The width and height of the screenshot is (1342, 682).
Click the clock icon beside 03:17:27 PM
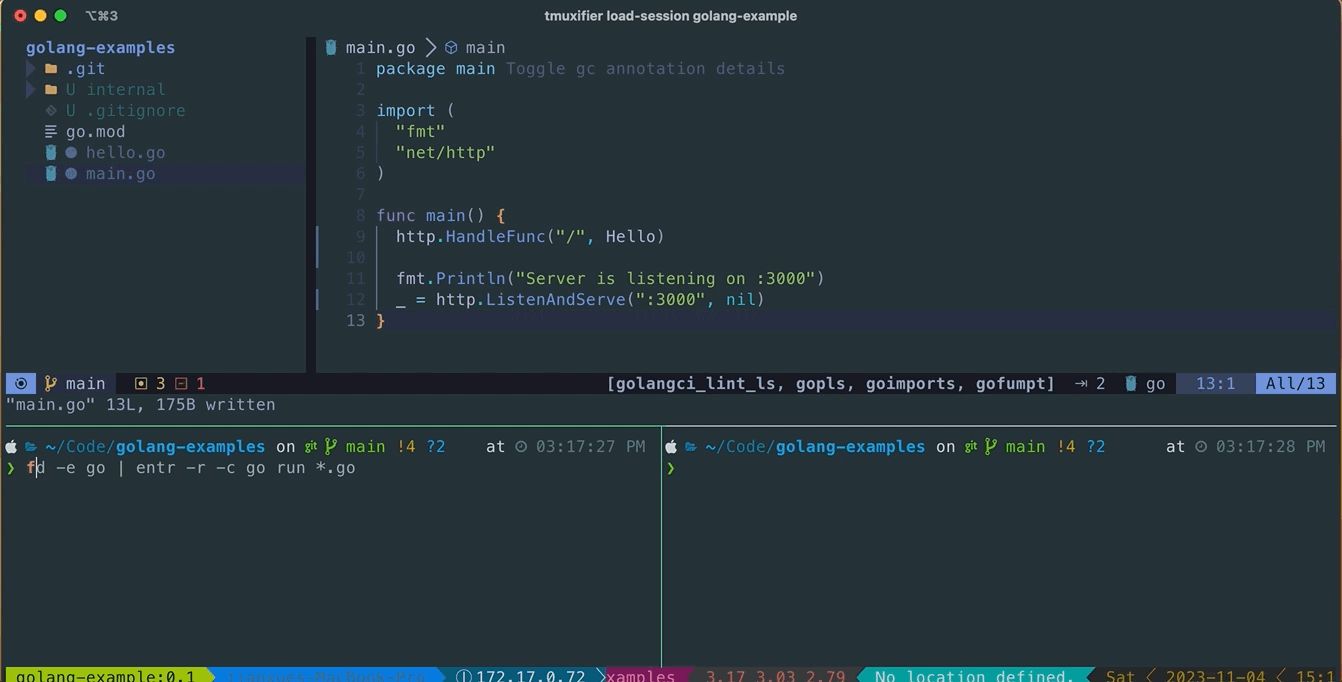click(x=521, y=447)
